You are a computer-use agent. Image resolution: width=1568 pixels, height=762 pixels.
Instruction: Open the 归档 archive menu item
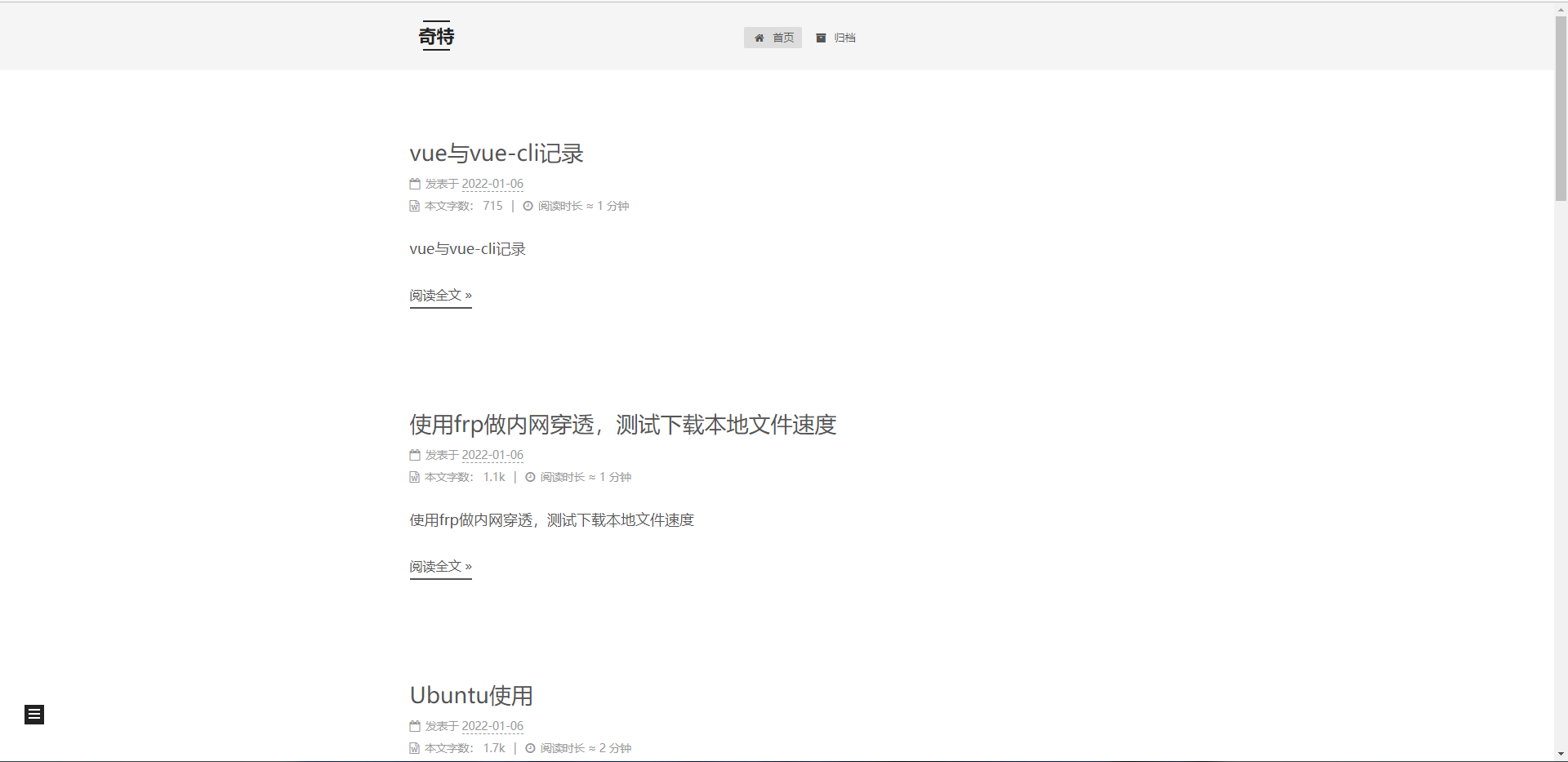835,38
